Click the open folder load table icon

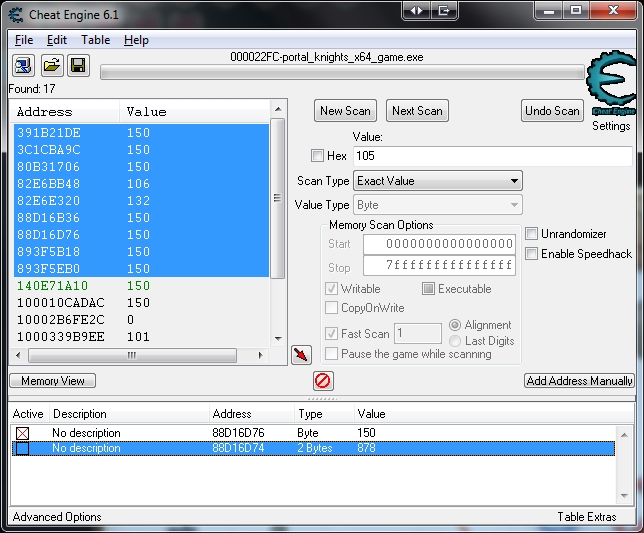point(51,66)
